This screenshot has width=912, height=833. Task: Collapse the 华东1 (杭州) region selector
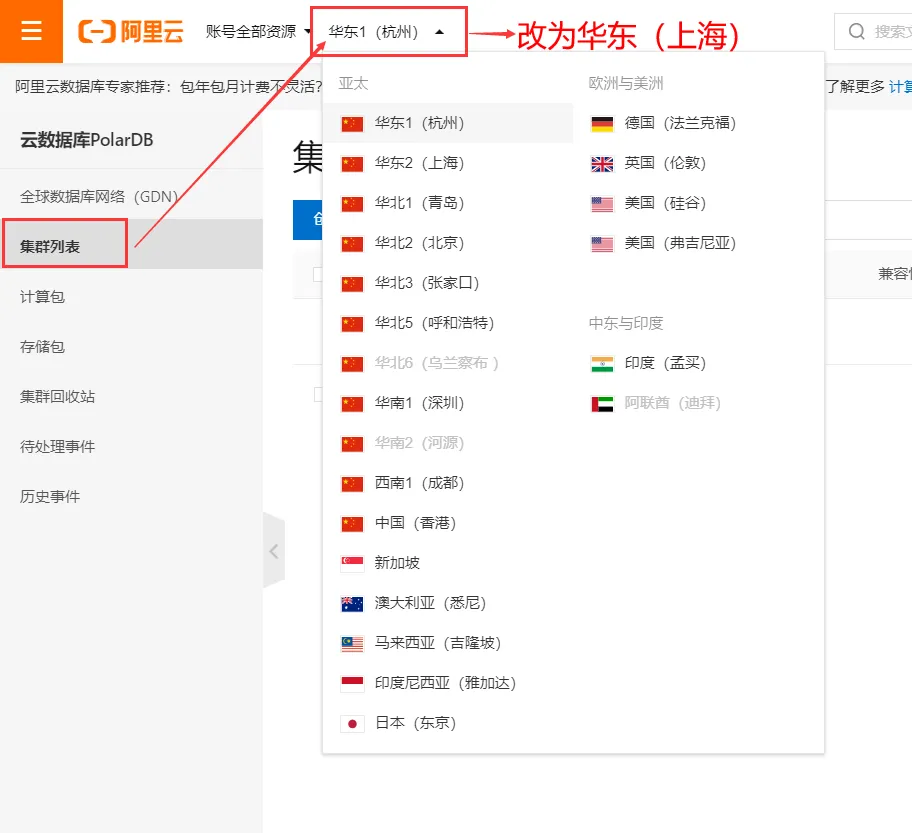click(388, 31)
